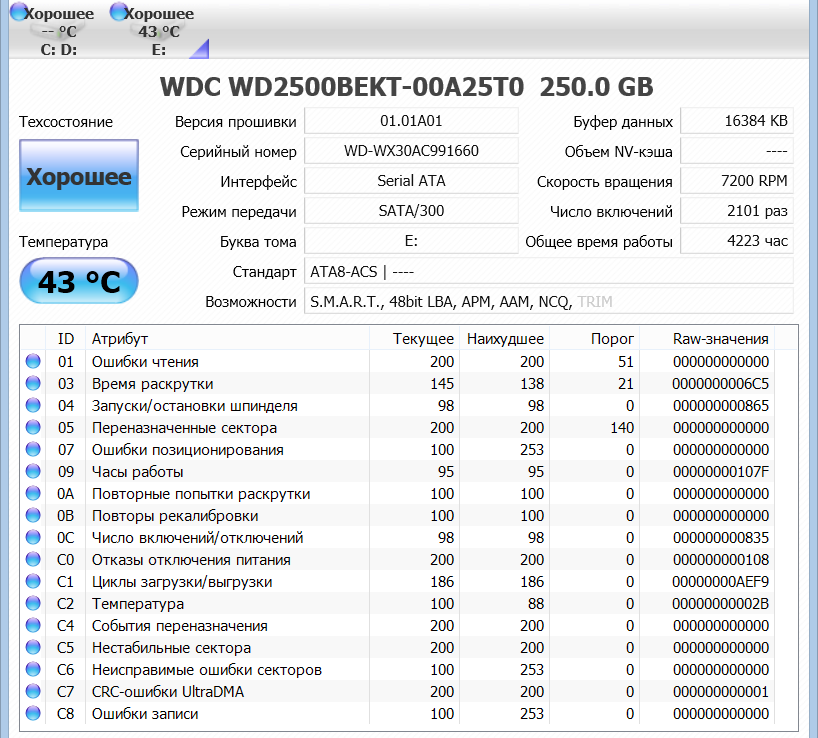Click status orb for Запуски/остановки шпинделя row
This screenshot has height=738, width=818.
(x=33, y=405)
